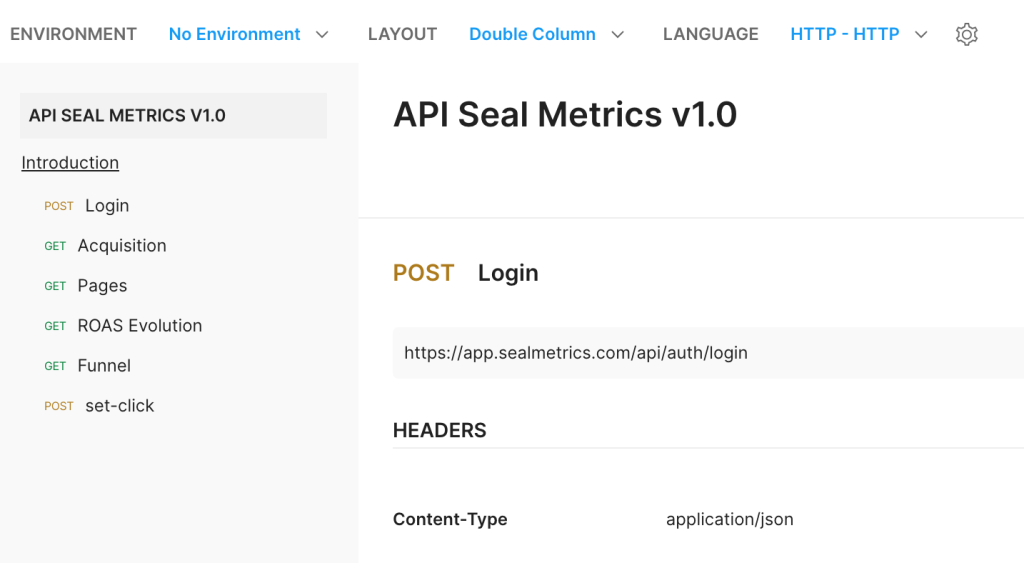
Task: Open POST Login request in sidebar
Action: tap(106, 206)
